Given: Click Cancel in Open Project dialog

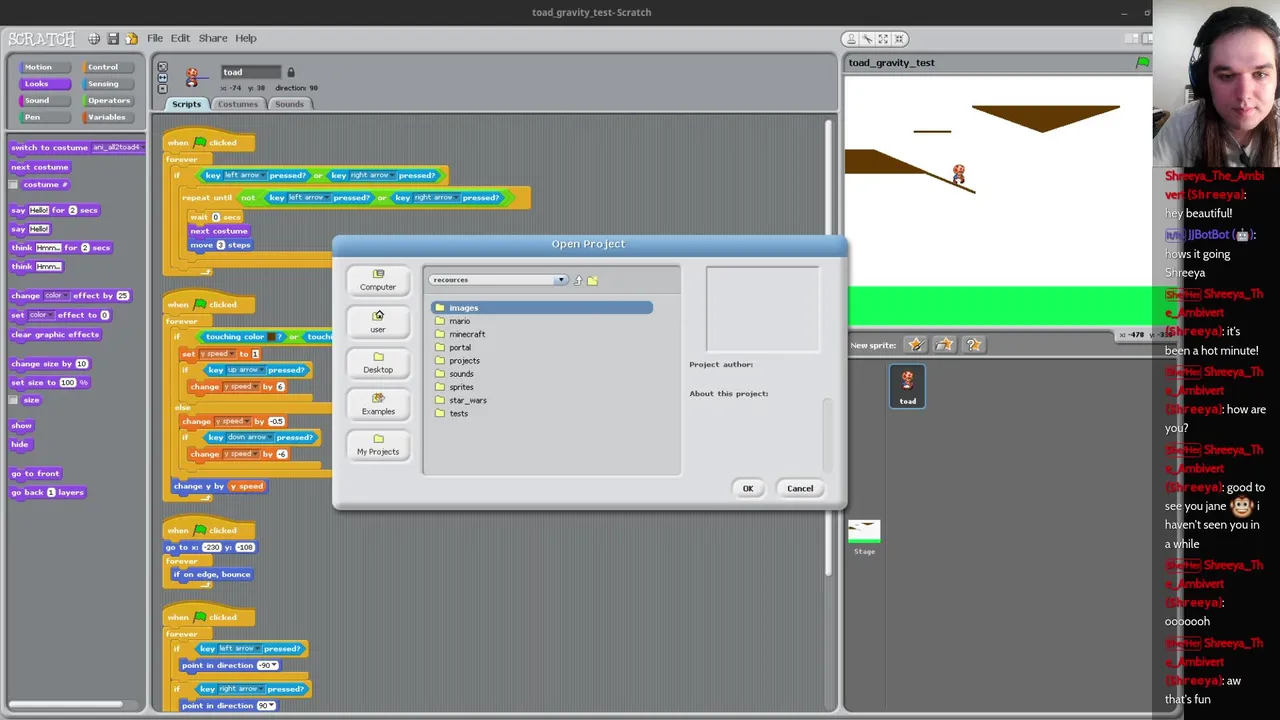Looking at the screenshot, I should tap(800, 488).
